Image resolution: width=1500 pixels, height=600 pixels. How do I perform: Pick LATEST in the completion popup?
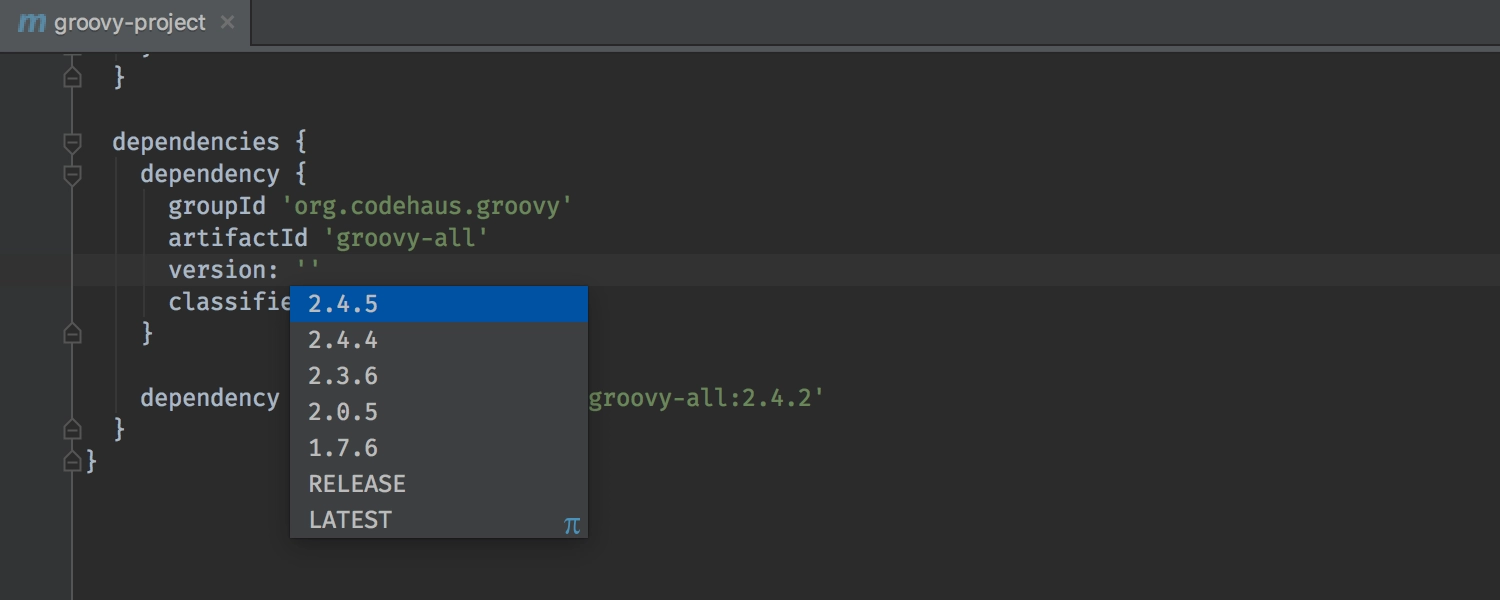[x=350, y=520]
